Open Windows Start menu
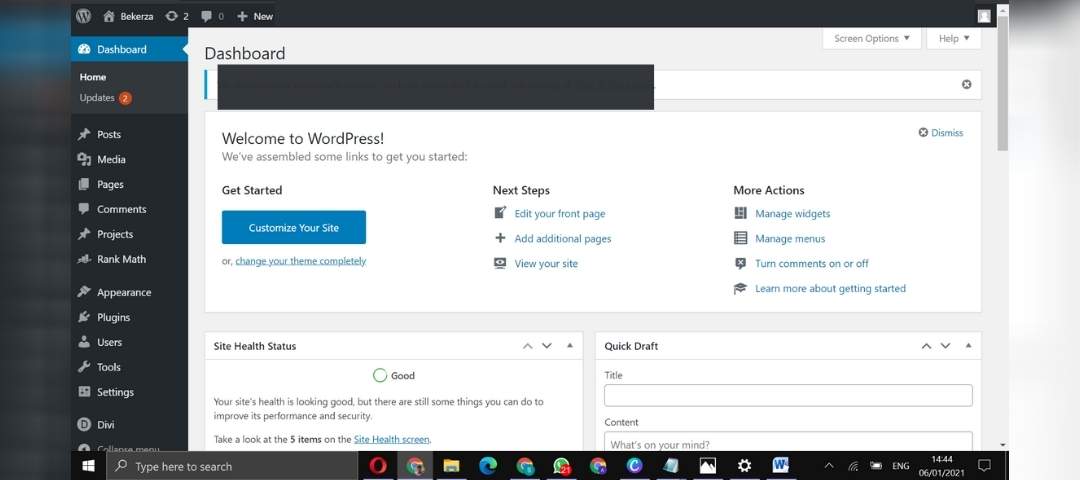The width and height of the screenshot is (1080, 480). click(x=88, y=466)
